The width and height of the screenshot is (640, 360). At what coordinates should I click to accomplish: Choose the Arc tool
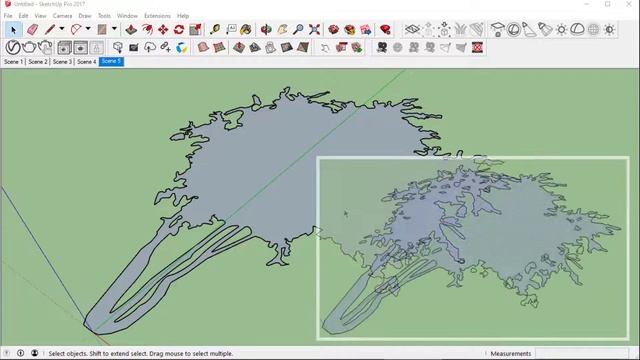(76, 29)
